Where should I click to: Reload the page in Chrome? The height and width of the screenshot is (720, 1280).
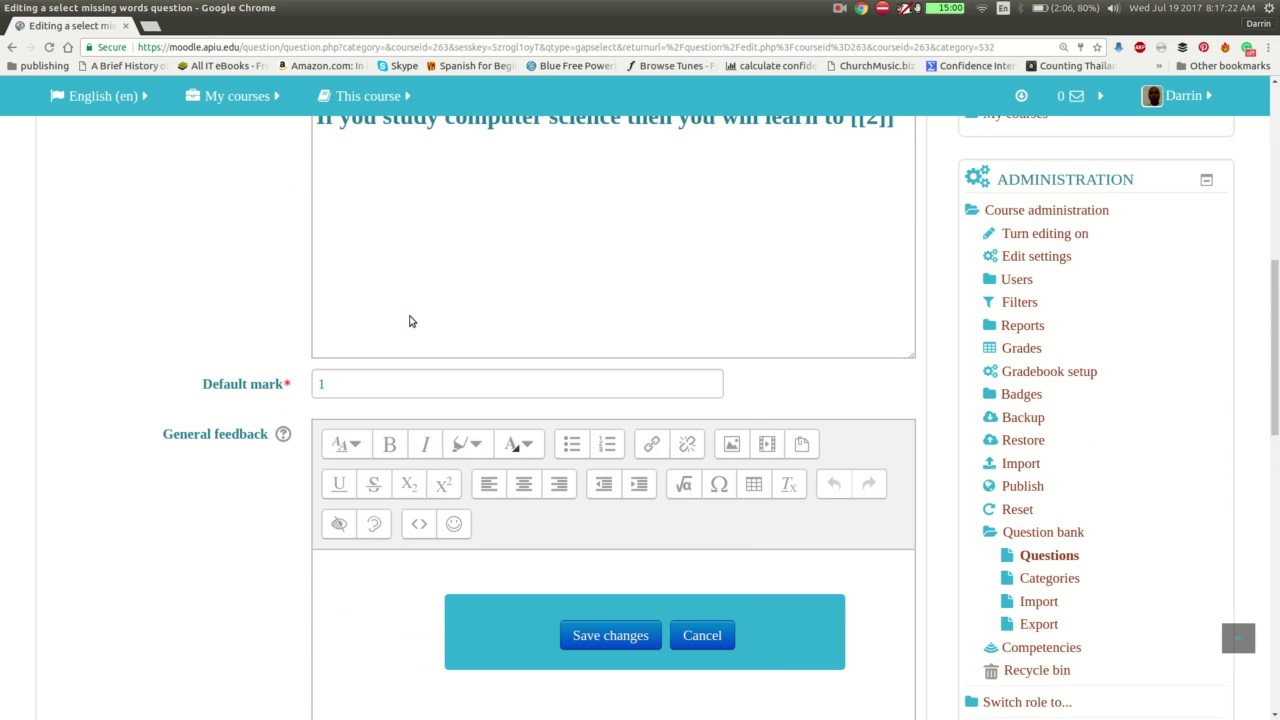(x=49, y=47)
